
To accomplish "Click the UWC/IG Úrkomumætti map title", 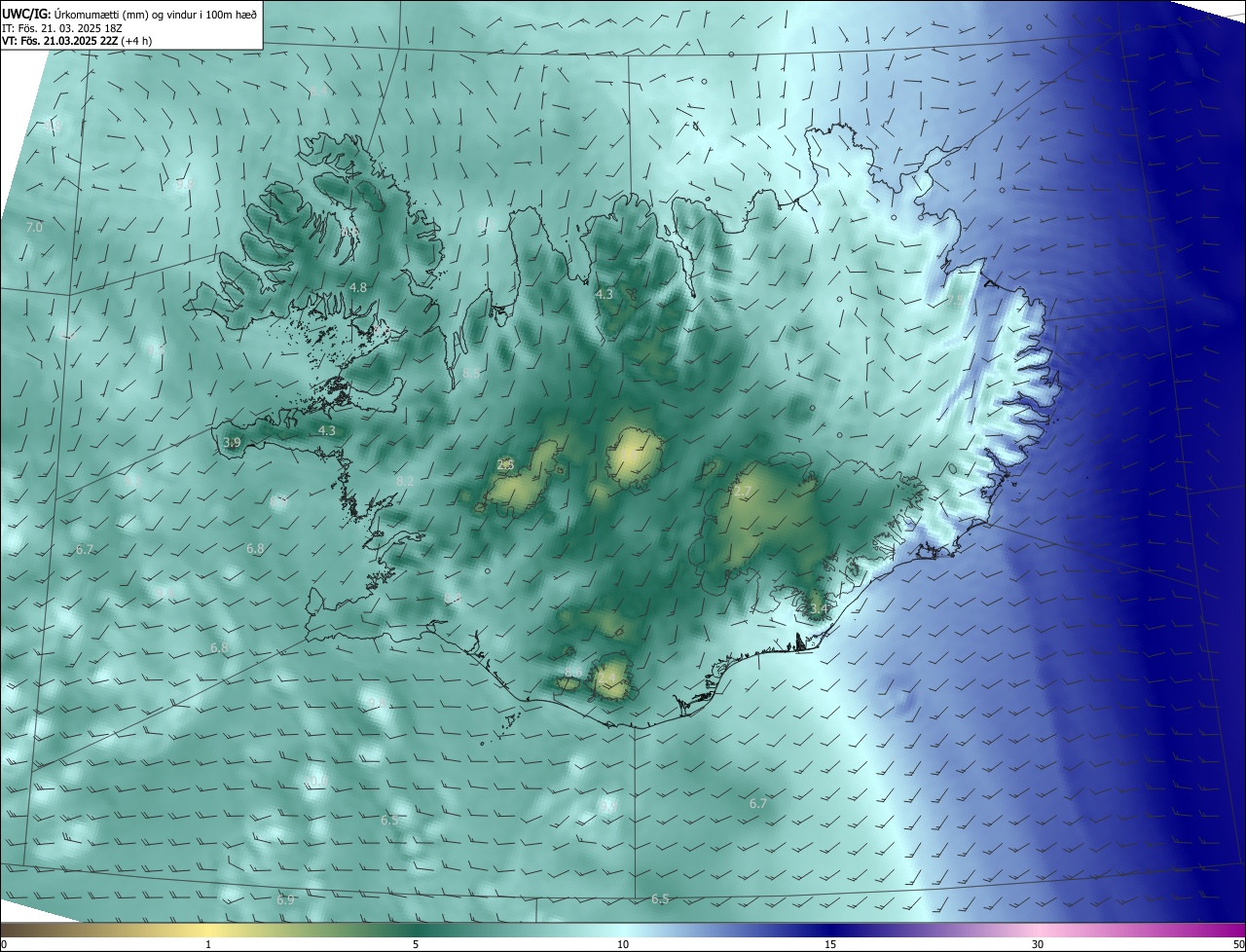I will tap(130, 14).
